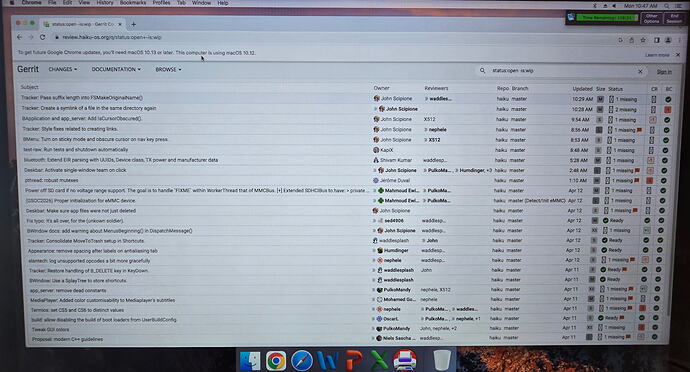
Task: Click John Scipione's avatar in first row
Action: tap(376, 99)
